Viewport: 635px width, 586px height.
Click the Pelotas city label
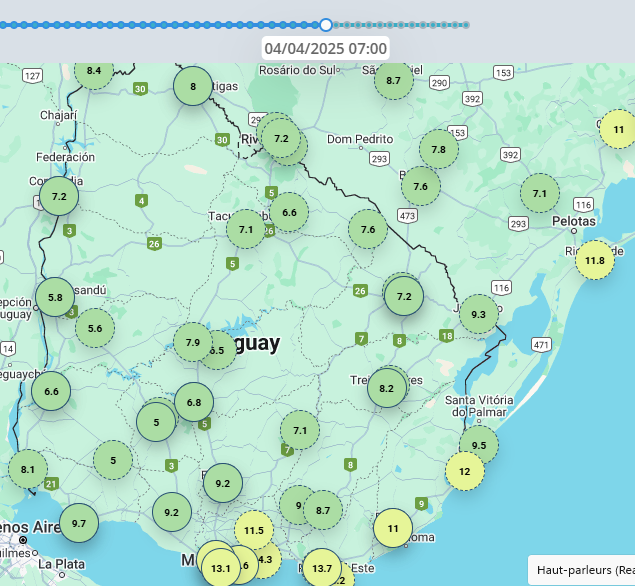tap(574, 221)
